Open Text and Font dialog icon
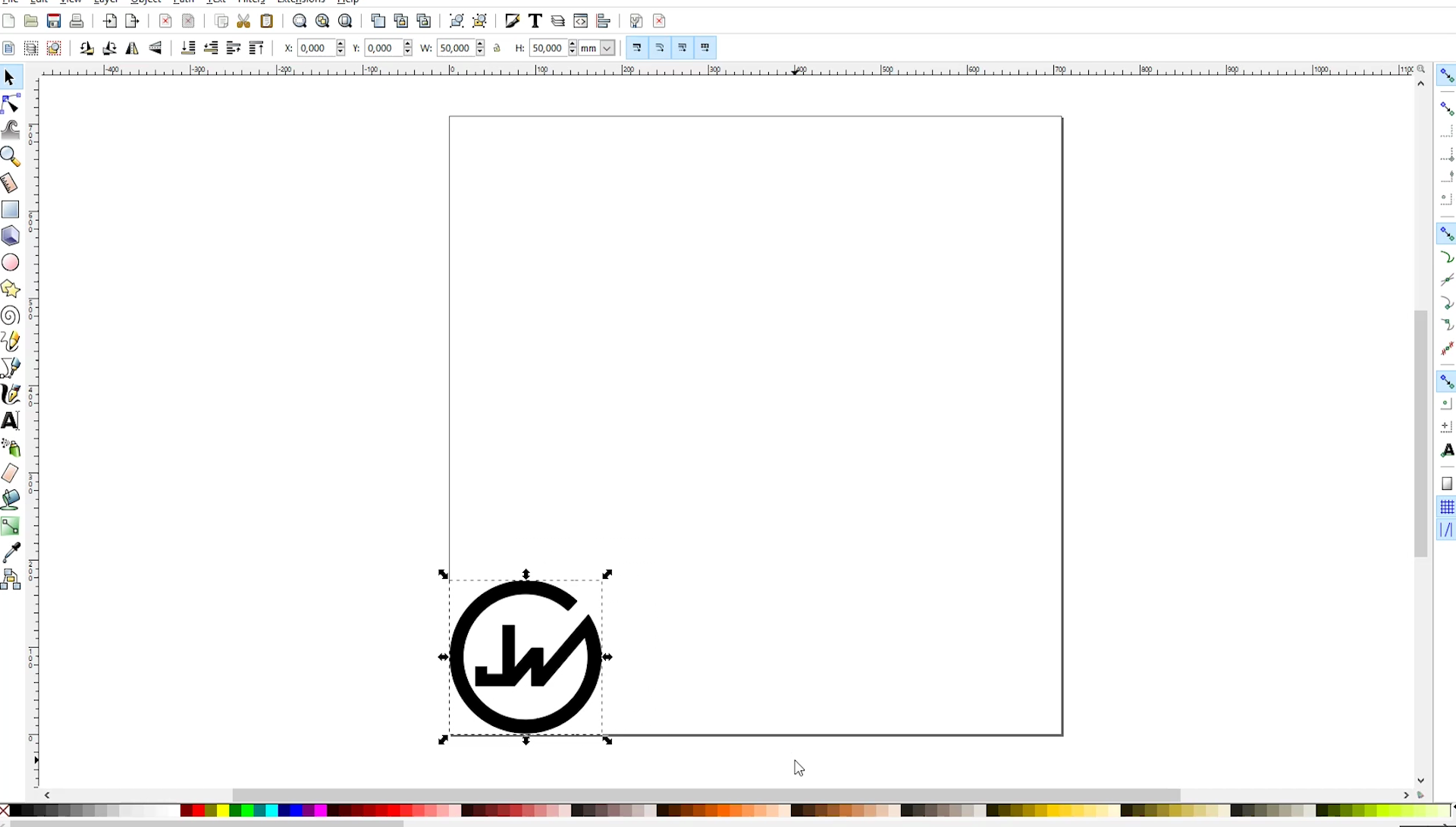Image resolution: width=1456 pixels, height=827 pixels. click(x=535, y=21)
